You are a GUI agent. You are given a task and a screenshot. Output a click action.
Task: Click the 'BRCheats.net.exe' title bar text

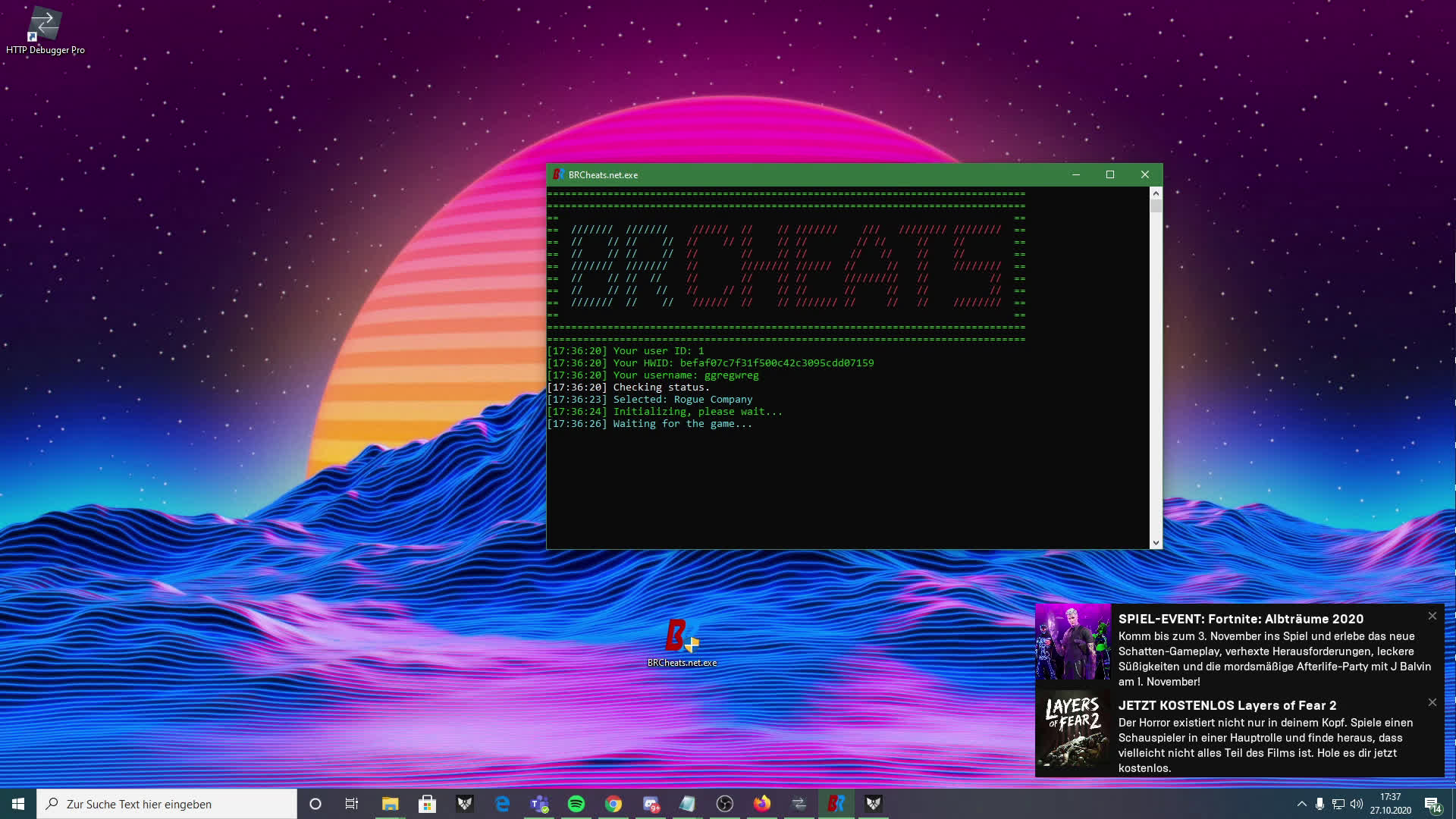603,175
